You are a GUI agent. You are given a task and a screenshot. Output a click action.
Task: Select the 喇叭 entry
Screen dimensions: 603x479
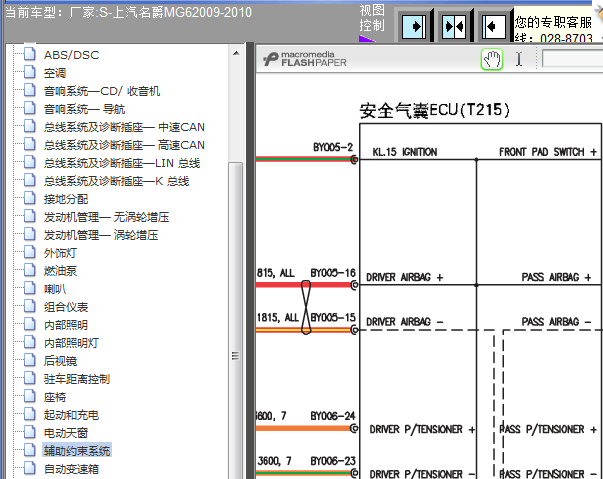55,289
